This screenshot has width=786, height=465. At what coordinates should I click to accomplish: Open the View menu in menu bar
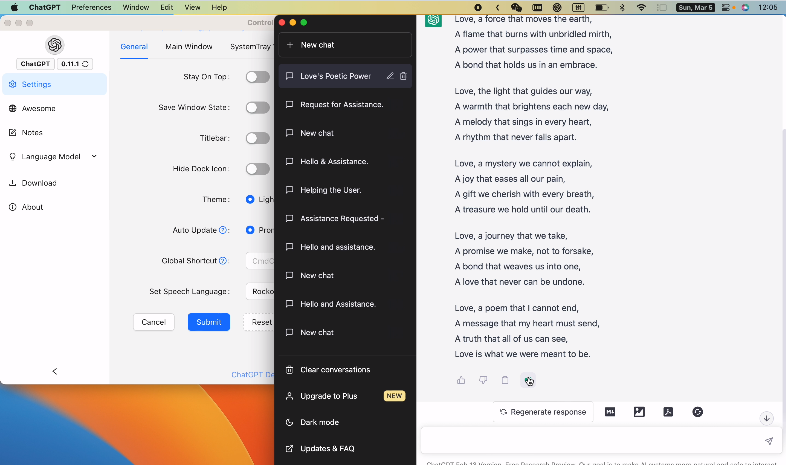(192, 7)
